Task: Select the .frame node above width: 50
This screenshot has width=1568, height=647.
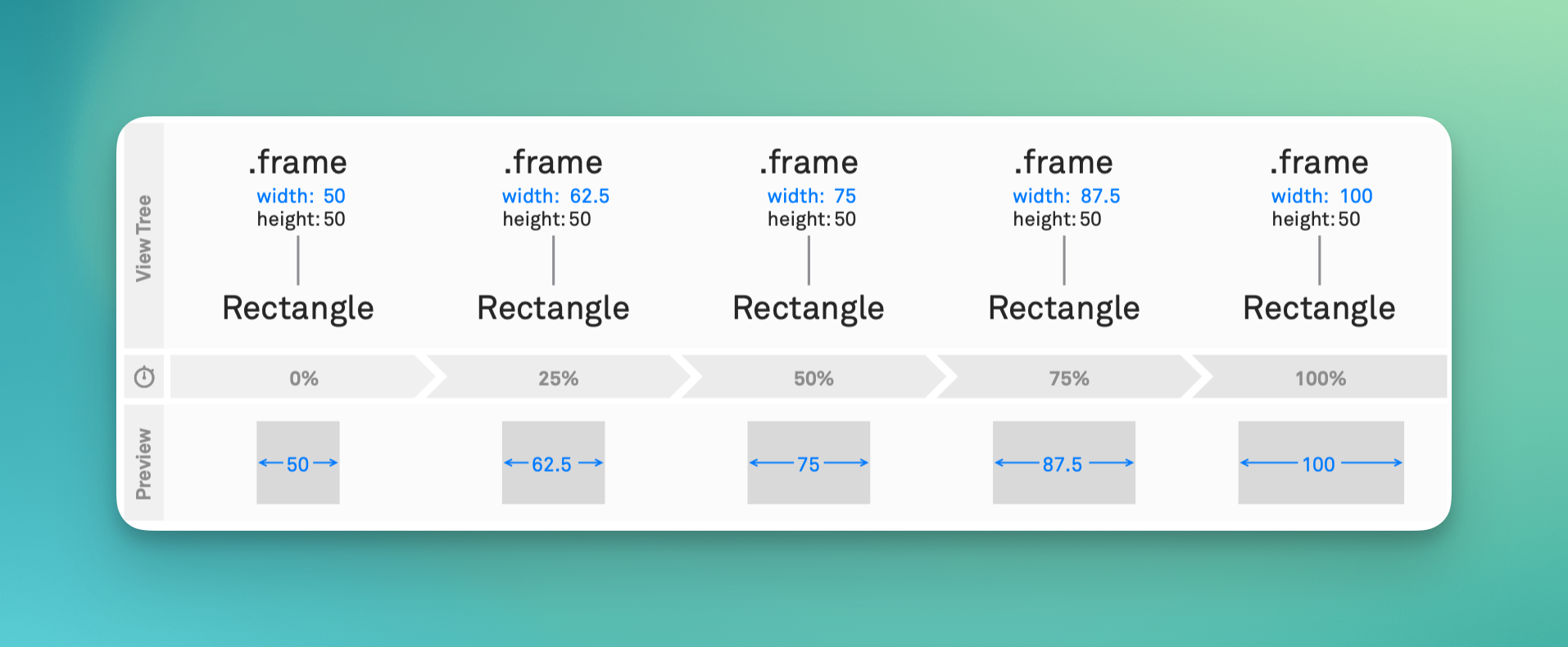Action: coord(297,162)
